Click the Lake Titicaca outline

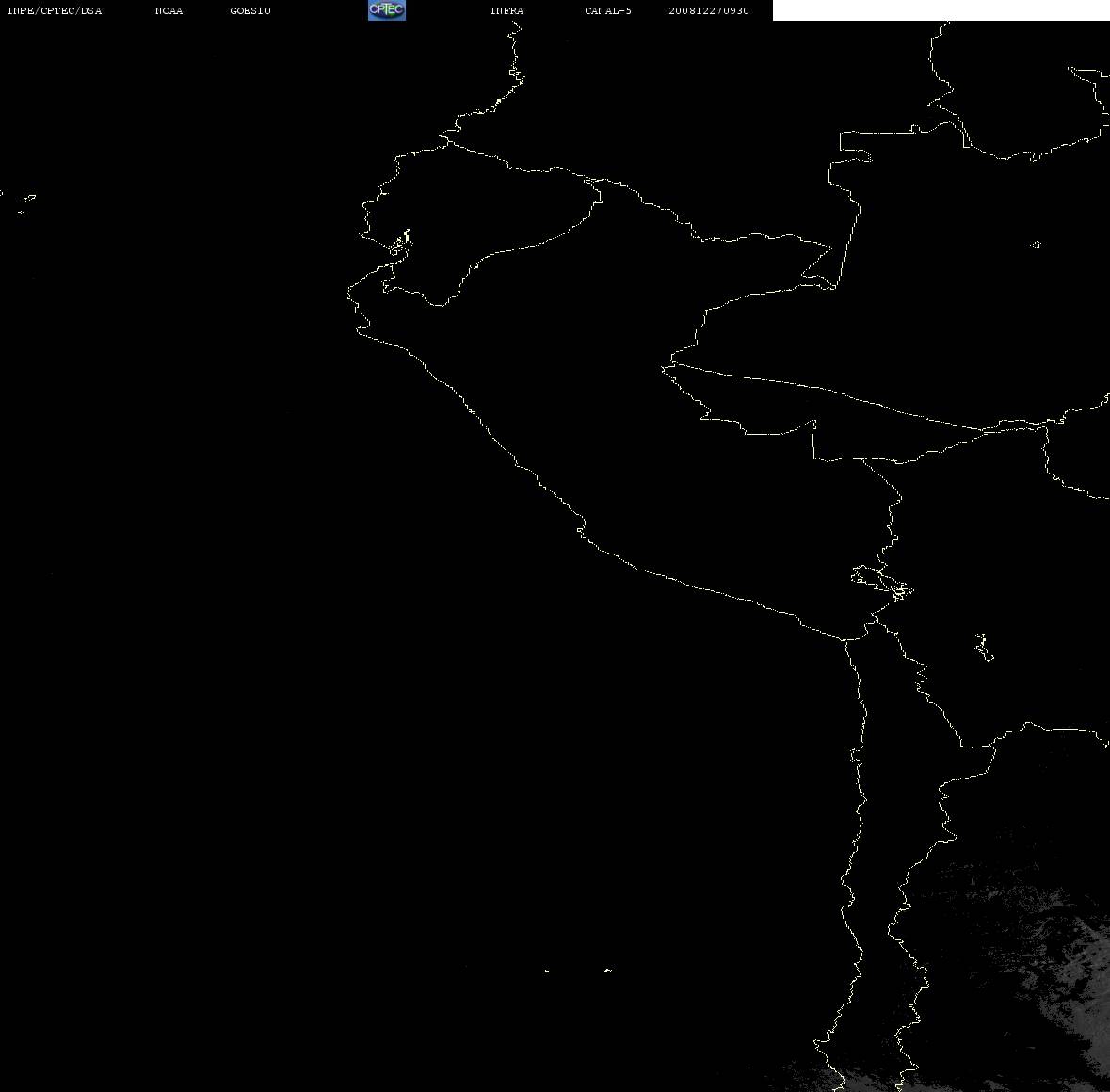[881, 580]
